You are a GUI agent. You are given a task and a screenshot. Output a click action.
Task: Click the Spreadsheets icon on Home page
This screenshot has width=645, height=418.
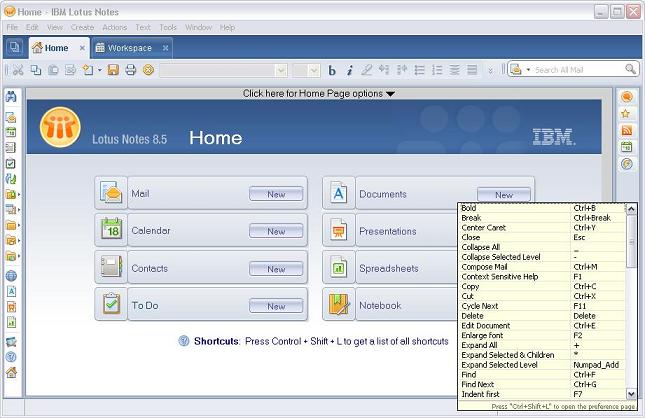coord(339,268)
